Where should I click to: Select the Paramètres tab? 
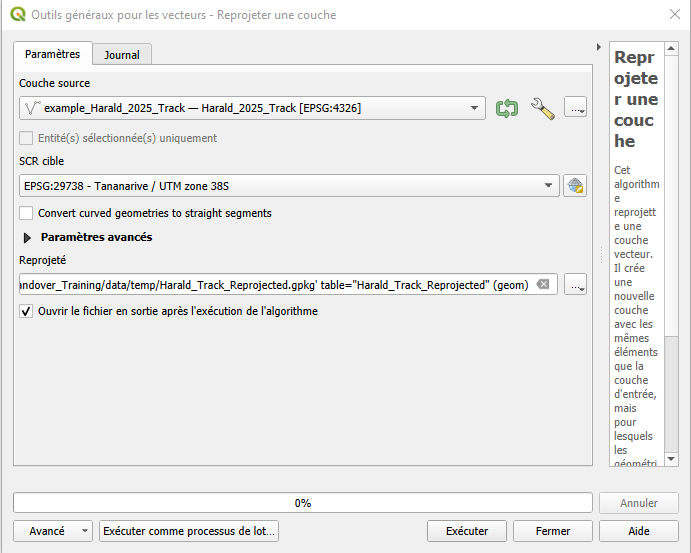(x=52, y=54)
